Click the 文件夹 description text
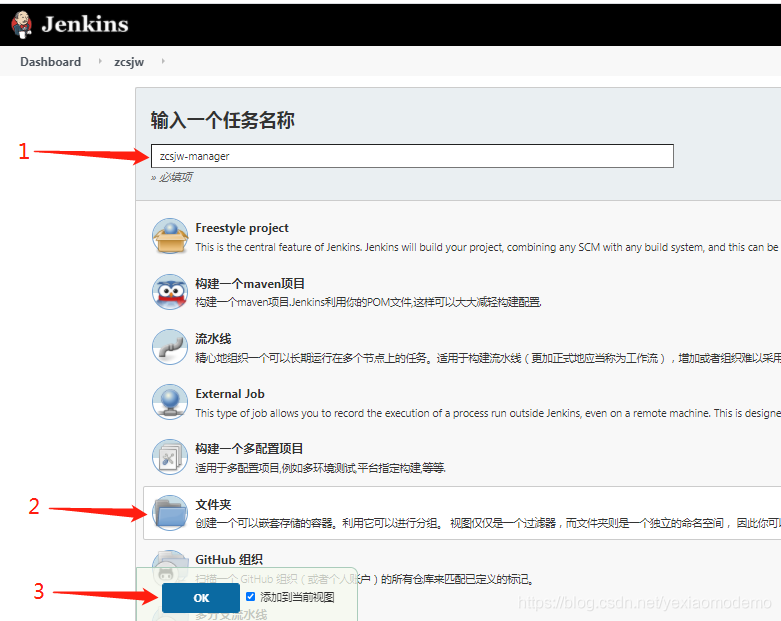The height and width of the screenshot is (621, 781). [488, 523]
